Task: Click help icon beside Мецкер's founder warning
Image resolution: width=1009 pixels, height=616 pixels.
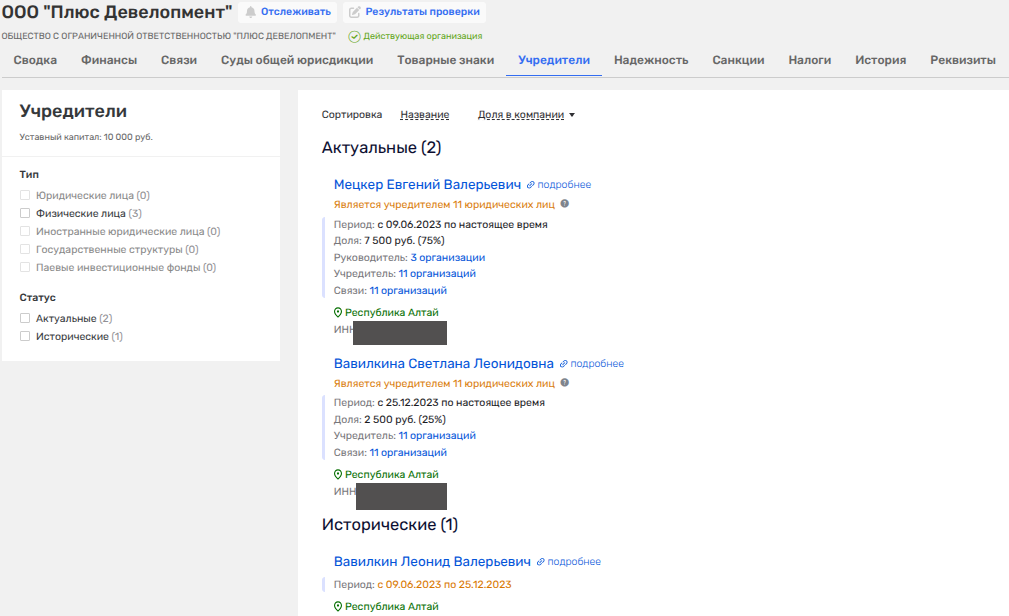Action: [x=564, y=203]
